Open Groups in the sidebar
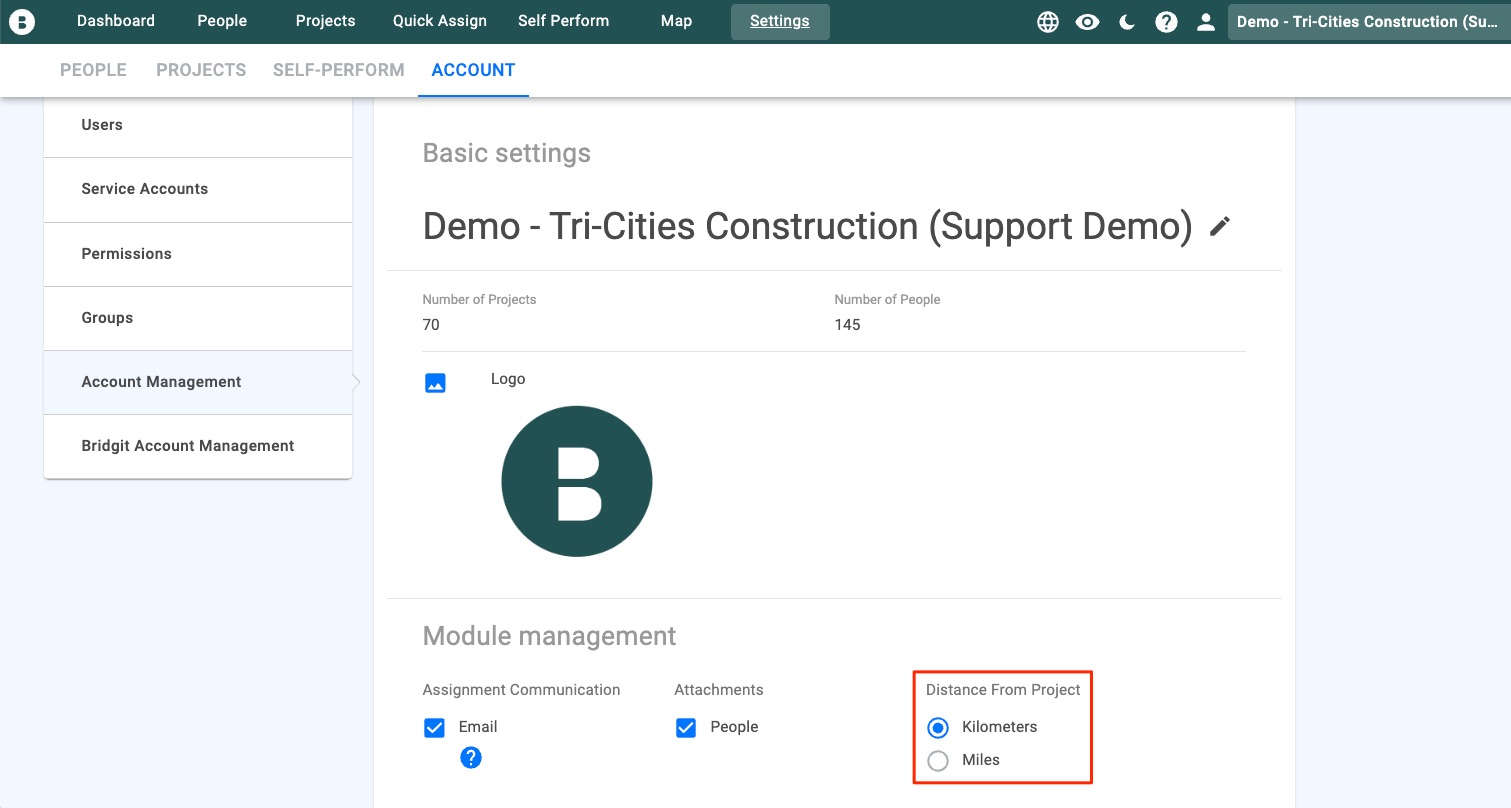 point(198,318)
